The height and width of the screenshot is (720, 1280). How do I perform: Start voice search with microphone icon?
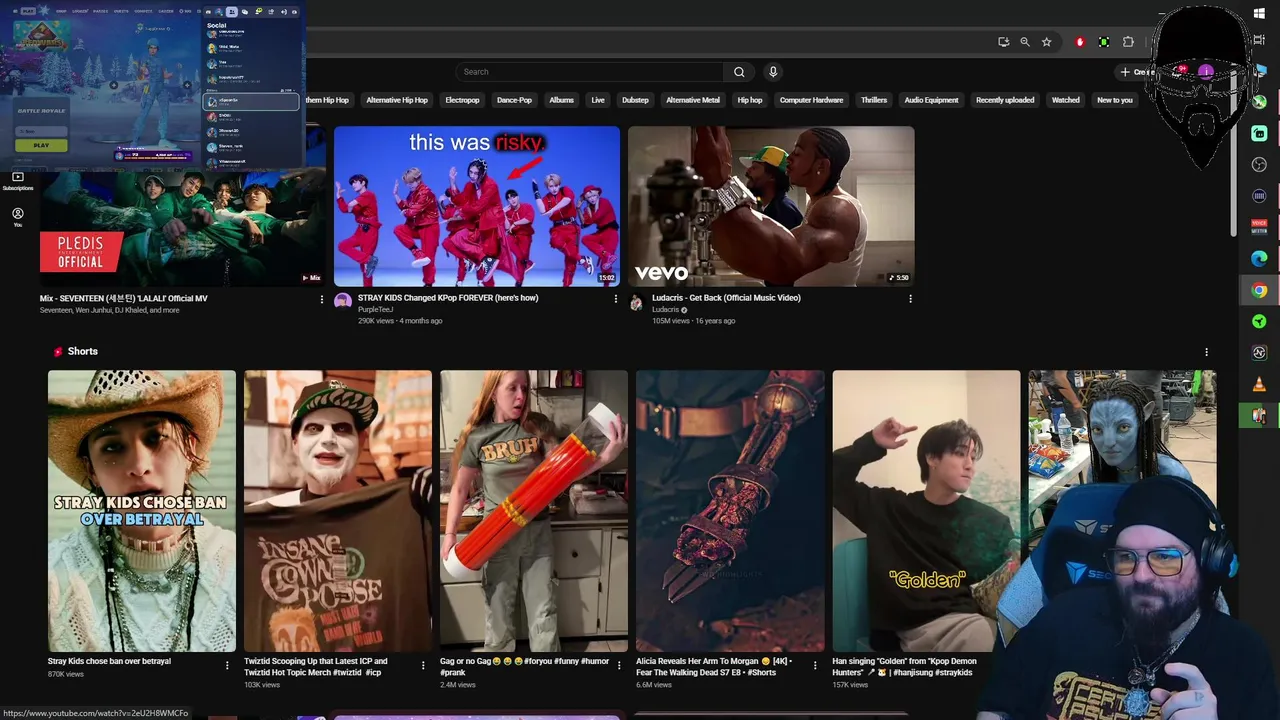(772, 72)
